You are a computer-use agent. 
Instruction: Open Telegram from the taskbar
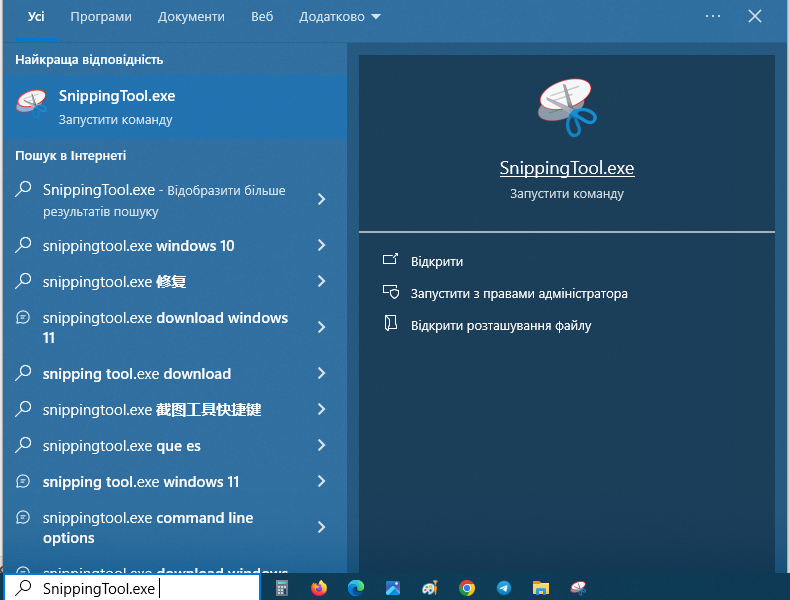coord(504,588)
